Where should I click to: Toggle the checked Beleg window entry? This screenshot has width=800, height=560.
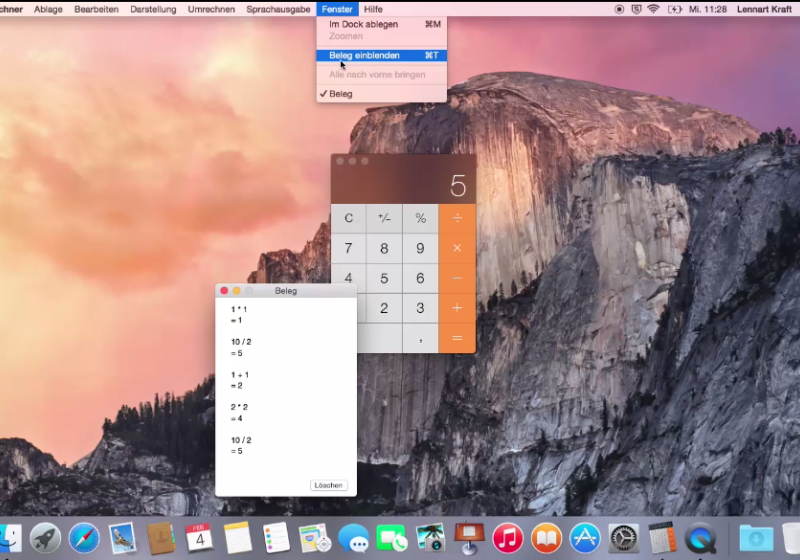tap(341, 94)
